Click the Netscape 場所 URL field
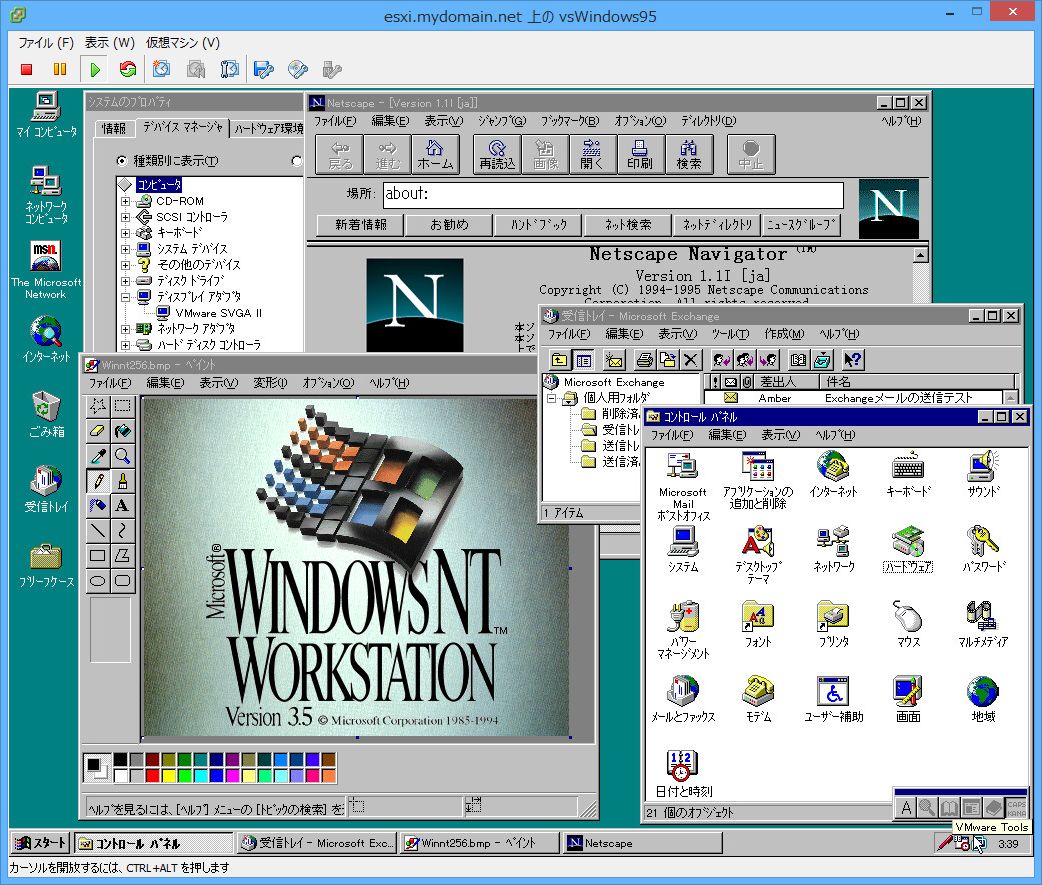Screen dimensions: 1042x885 tap(613, 194)
